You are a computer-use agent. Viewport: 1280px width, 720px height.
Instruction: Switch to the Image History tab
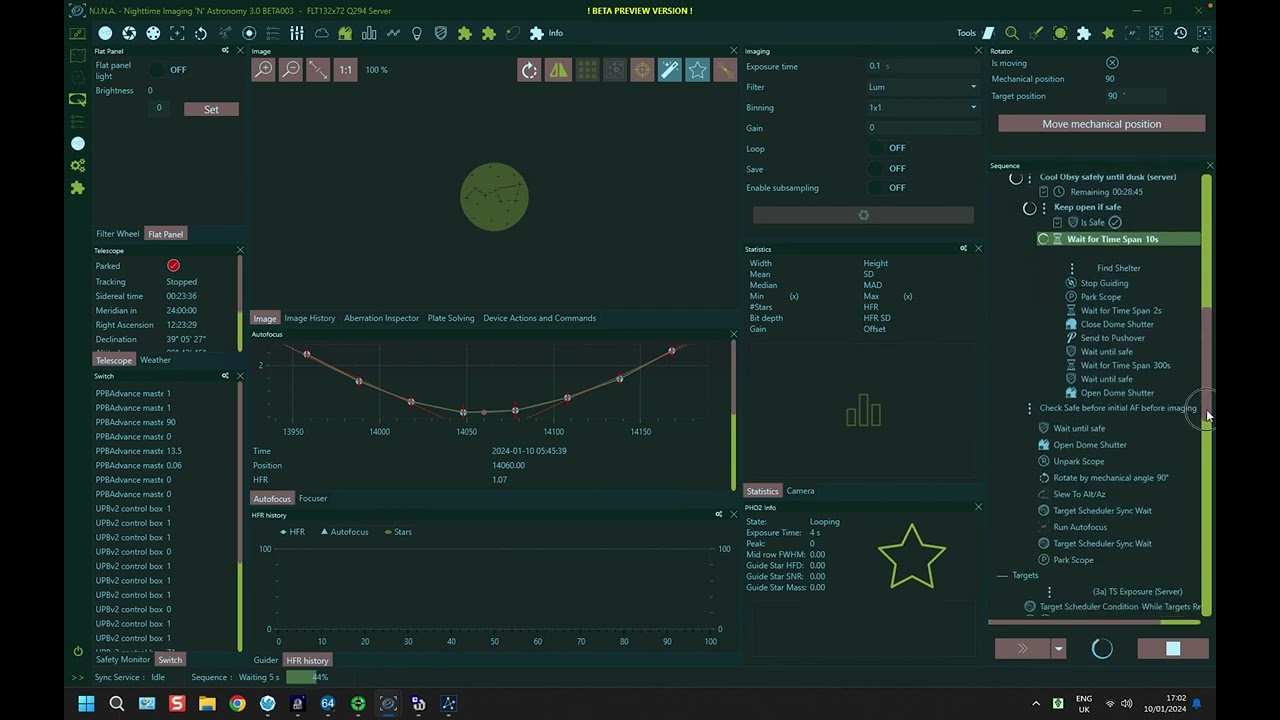310,318
